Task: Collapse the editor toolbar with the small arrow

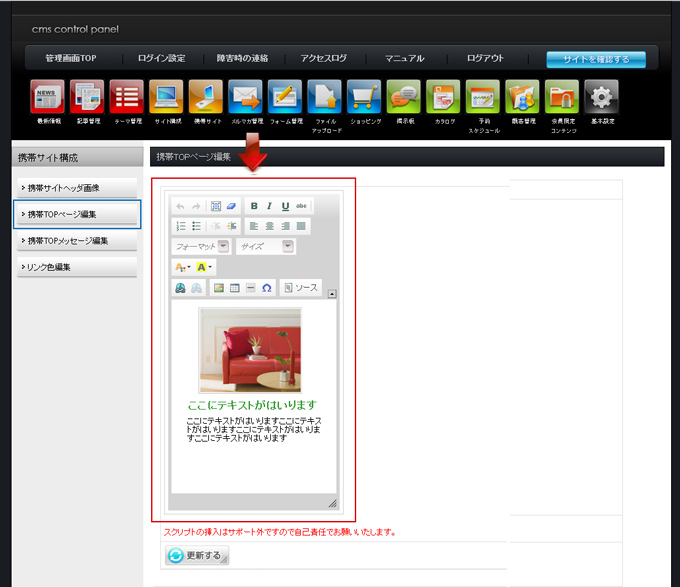Action: (332, 294)
